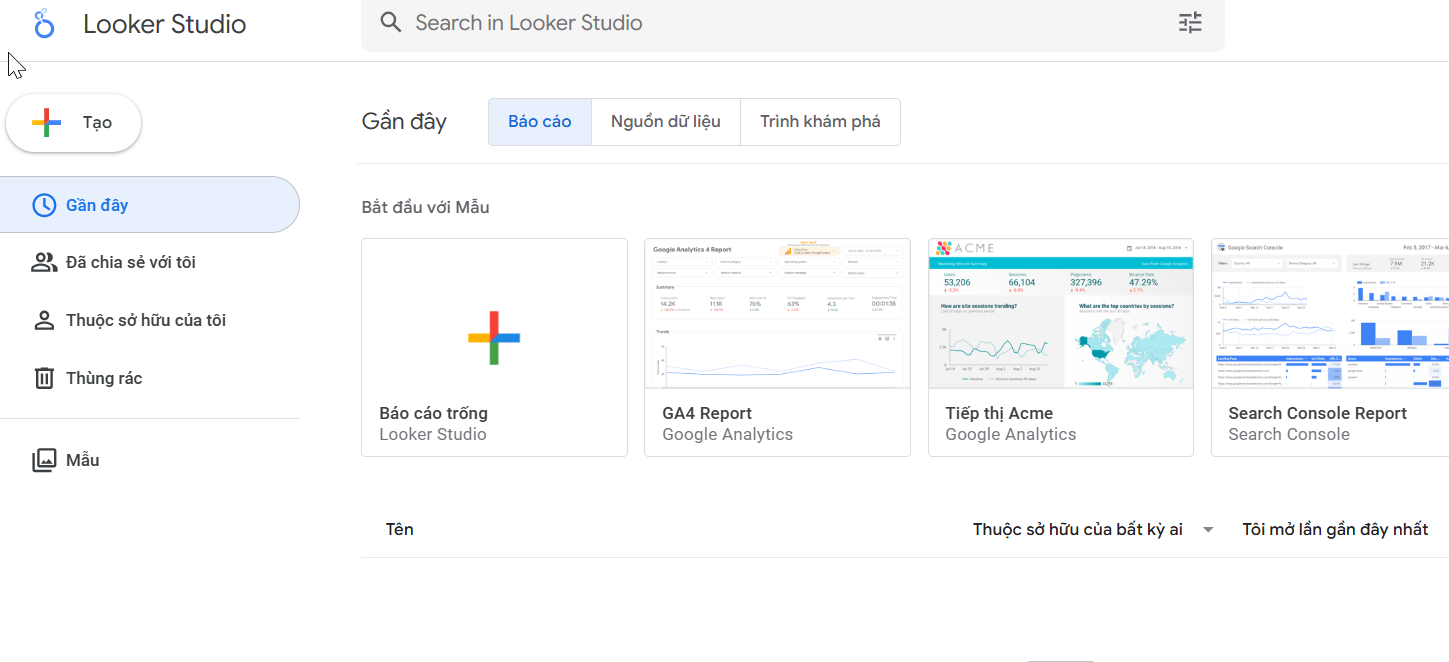Click the clock icon for Gần đây
The width and height of the screenshot is (1449, 662).
click(44, 205)
